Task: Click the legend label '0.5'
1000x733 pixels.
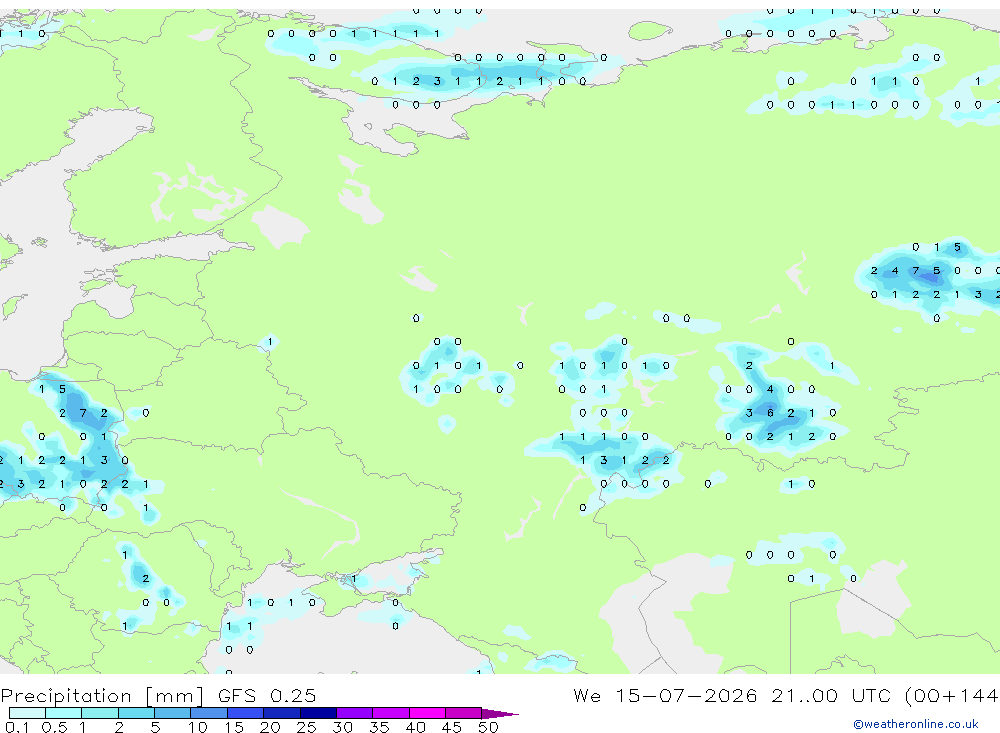Action: tap(54, 727)
